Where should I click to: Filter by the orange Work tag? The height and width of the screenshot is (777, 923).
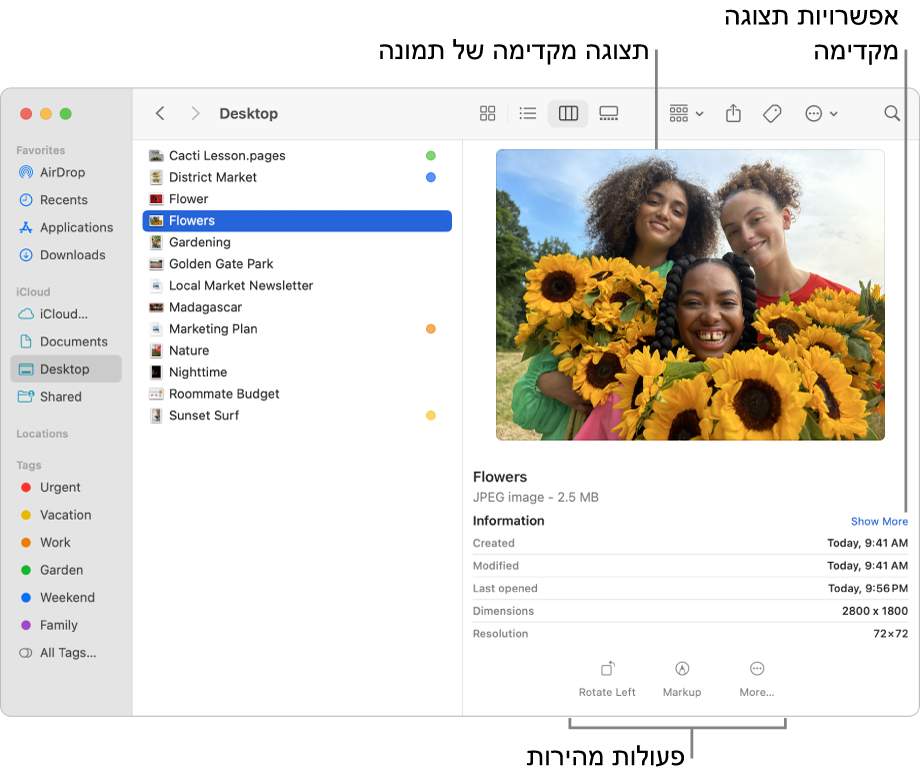[x=66, y=542]
